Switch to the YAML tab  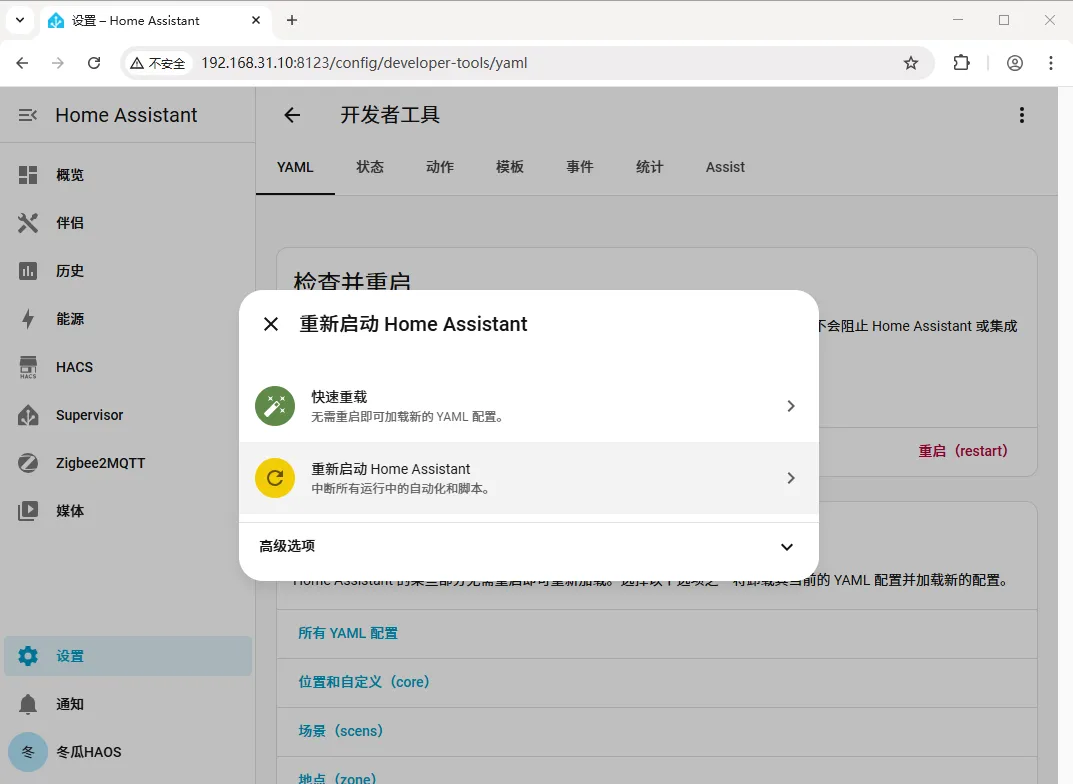295,167
